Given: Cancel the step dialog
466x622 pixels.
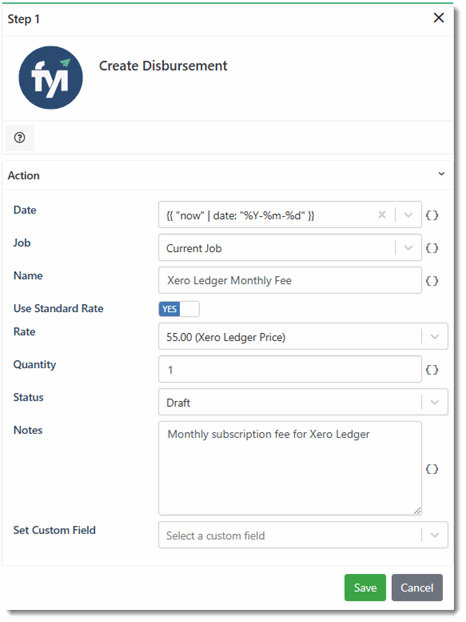Looking at the screenshot, I should tap(417, 588).
